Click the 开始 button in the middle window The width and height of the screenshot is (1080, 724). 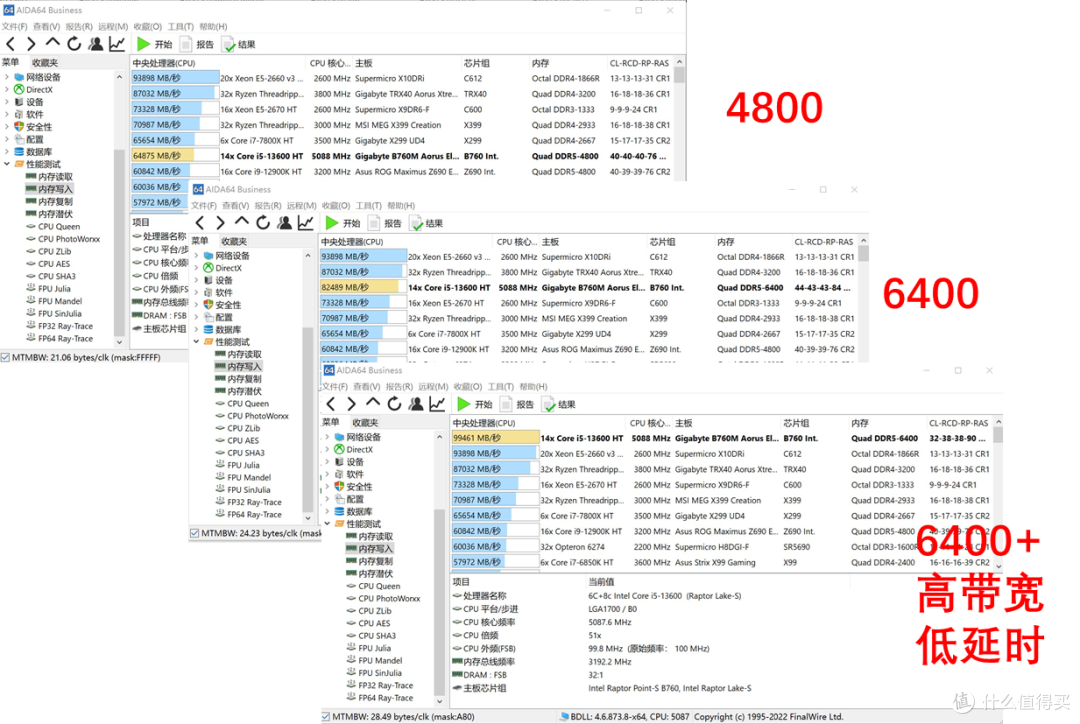[344, 223]
